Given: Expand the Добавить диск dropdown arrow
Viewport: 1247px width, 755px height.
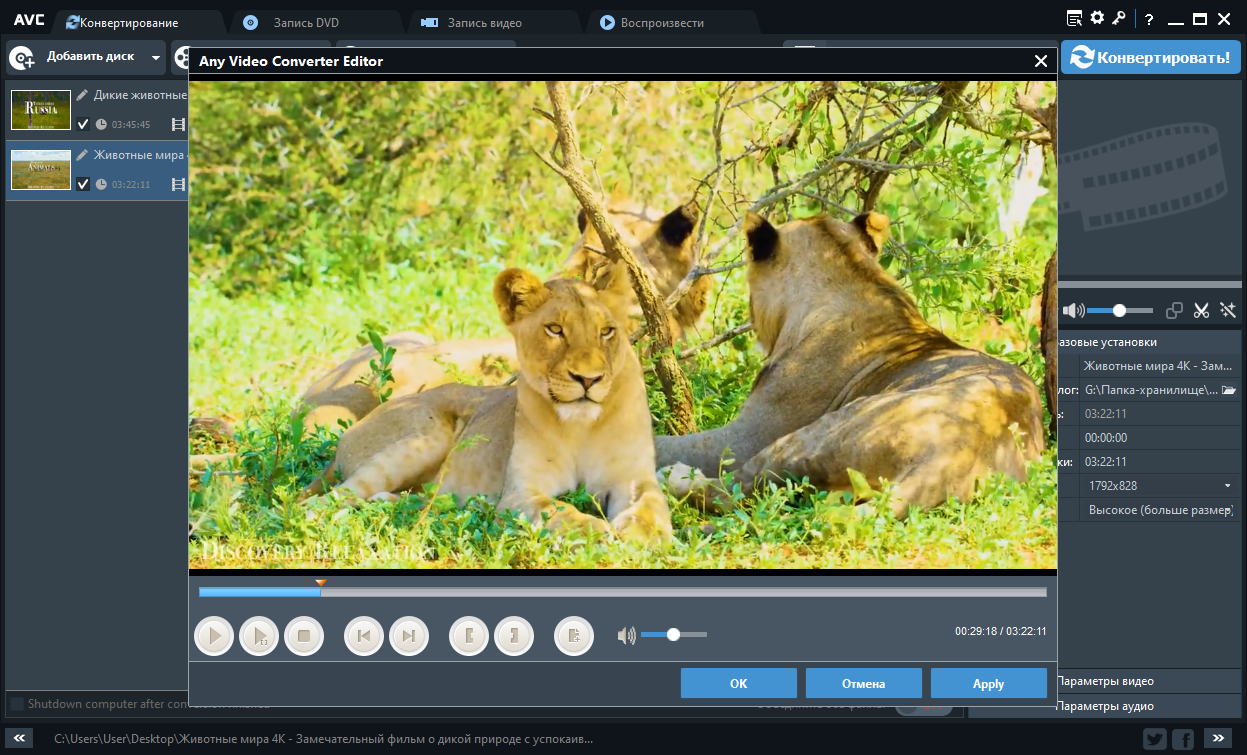Looking at the screenshot, I should (x=155, y=58).
